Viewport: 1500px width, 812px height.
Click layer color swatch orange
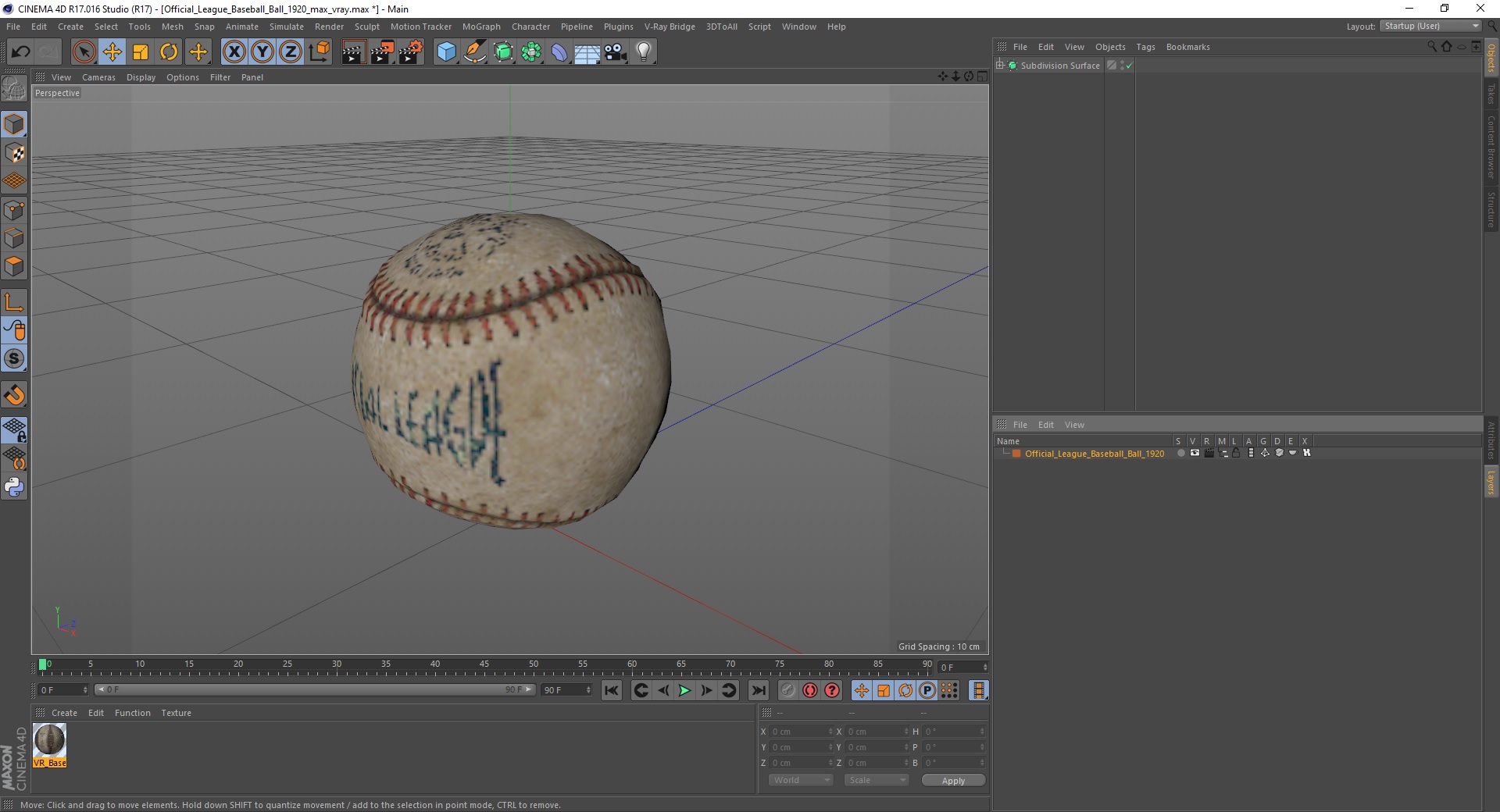[x=1016, y=454]
